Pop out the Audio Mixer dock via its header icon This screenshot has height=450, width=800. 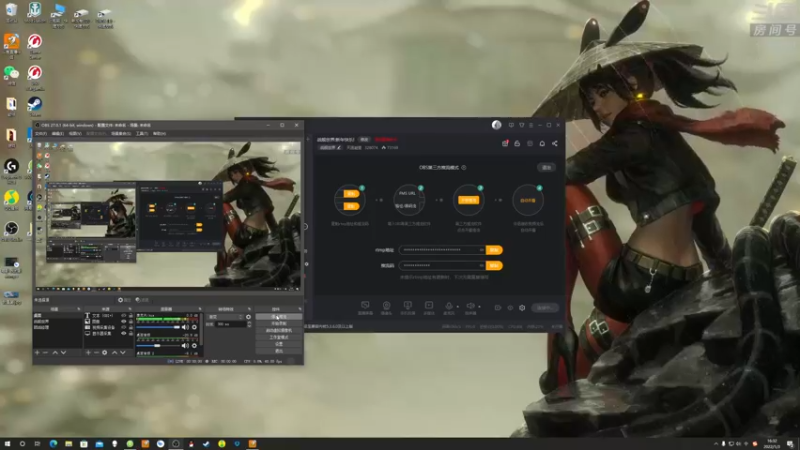click(x=199, y=309)
